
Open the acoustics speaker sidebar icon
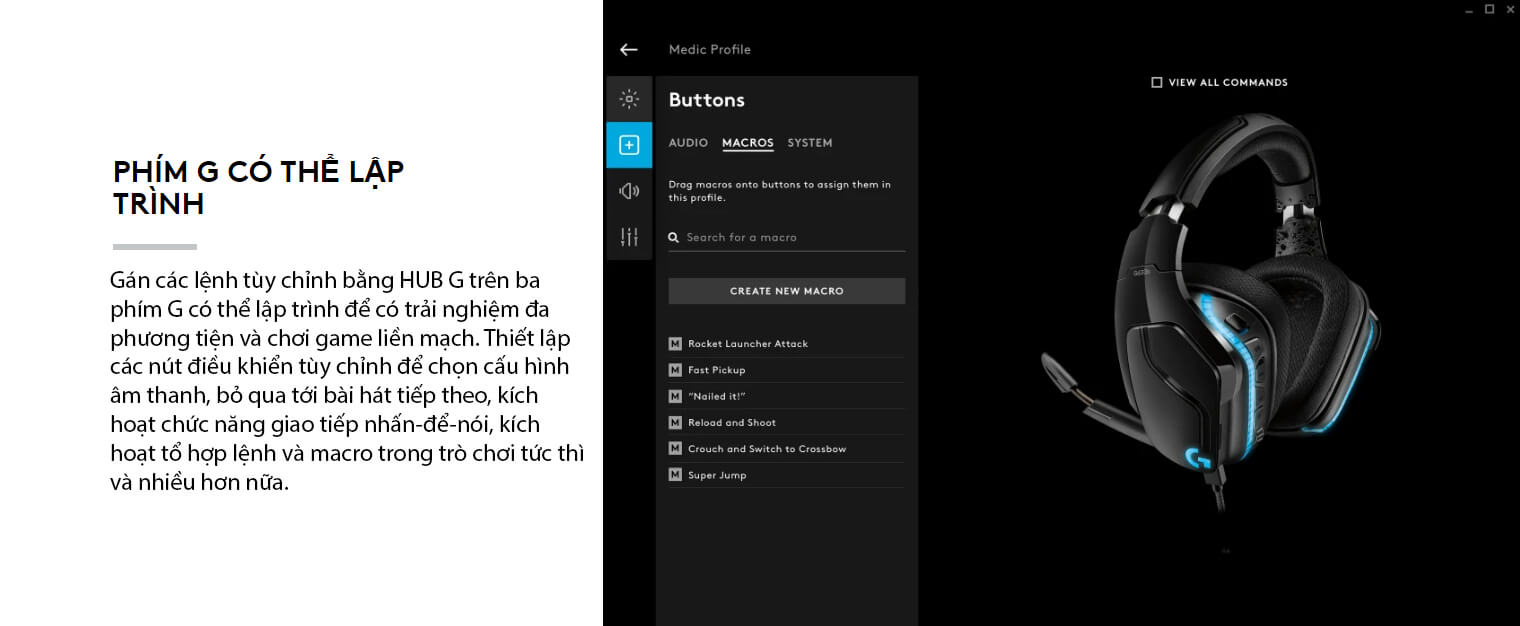629,191
